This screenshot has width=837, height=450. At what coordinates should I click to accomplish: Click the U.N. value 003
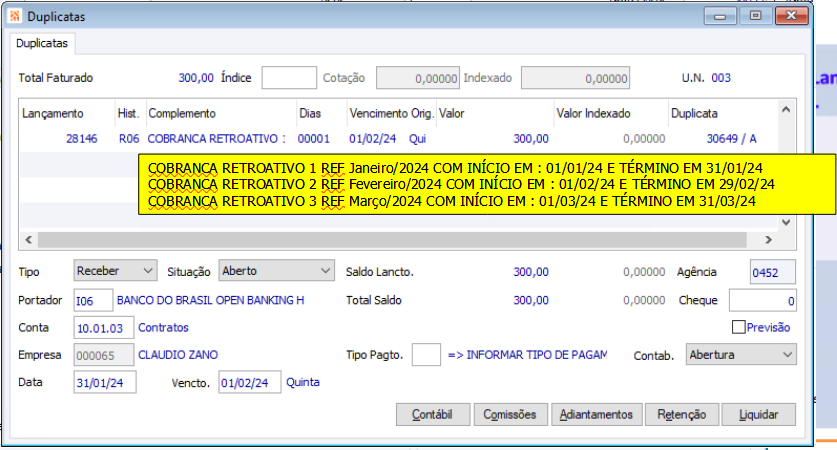(721, 78)
